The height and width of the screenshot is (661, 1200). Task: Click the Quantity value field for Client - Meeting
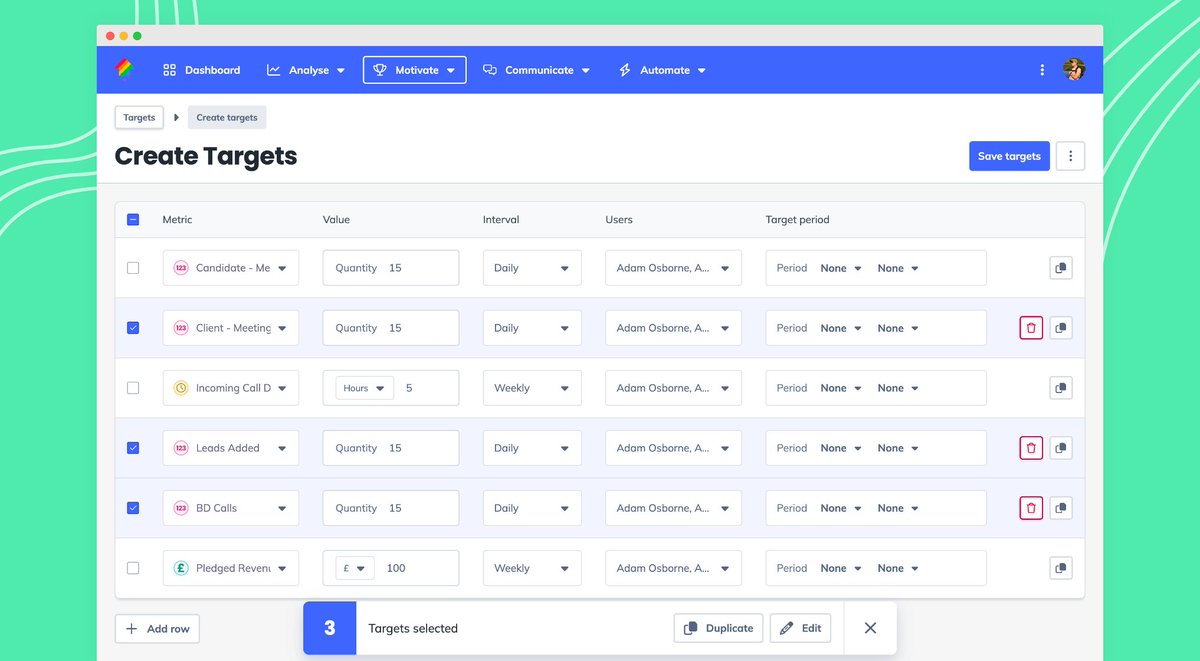[391, 328]
